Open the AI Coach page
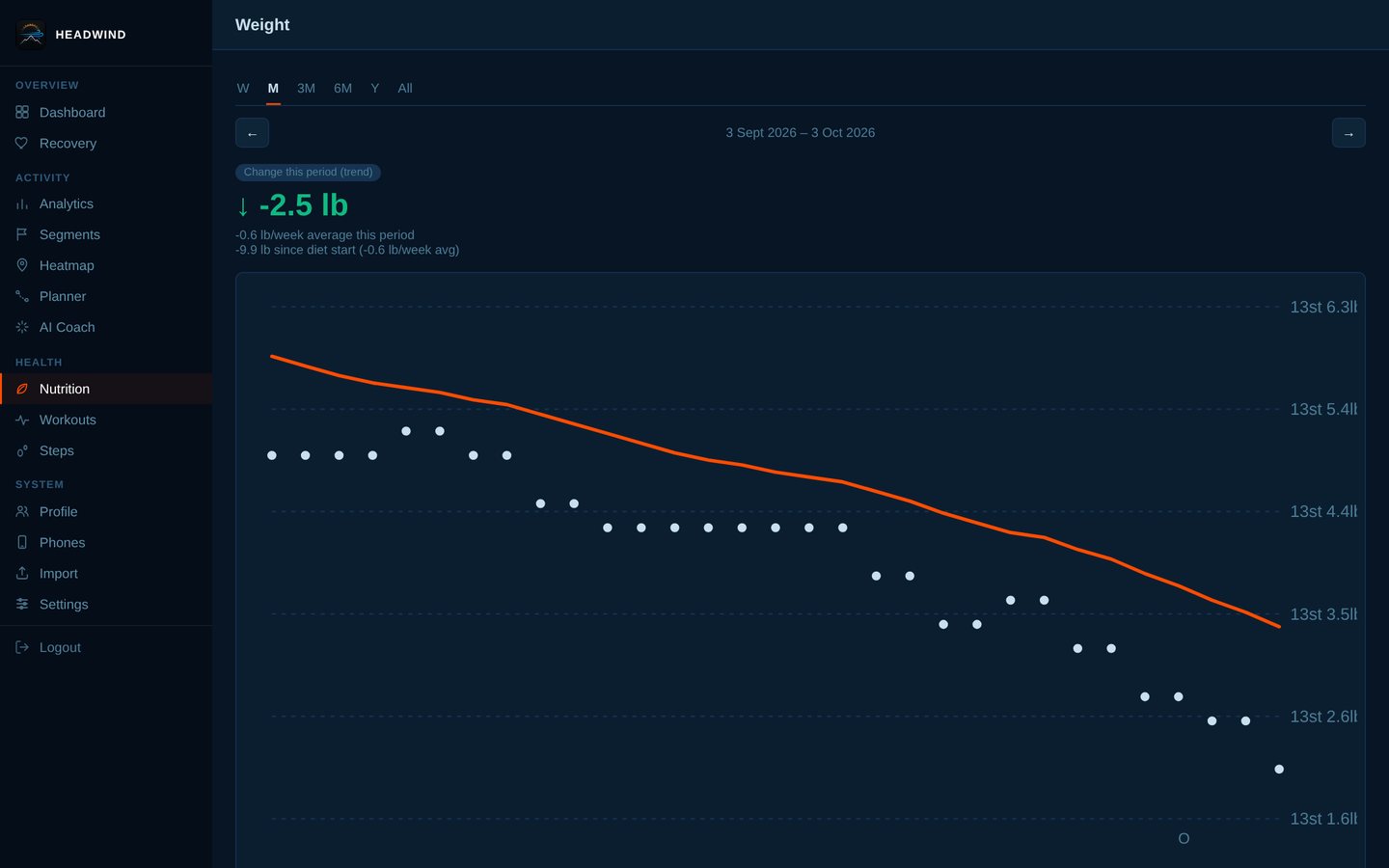Image resolution: width=1389 pixels, height=868 pixels. (x=106, y=328)
